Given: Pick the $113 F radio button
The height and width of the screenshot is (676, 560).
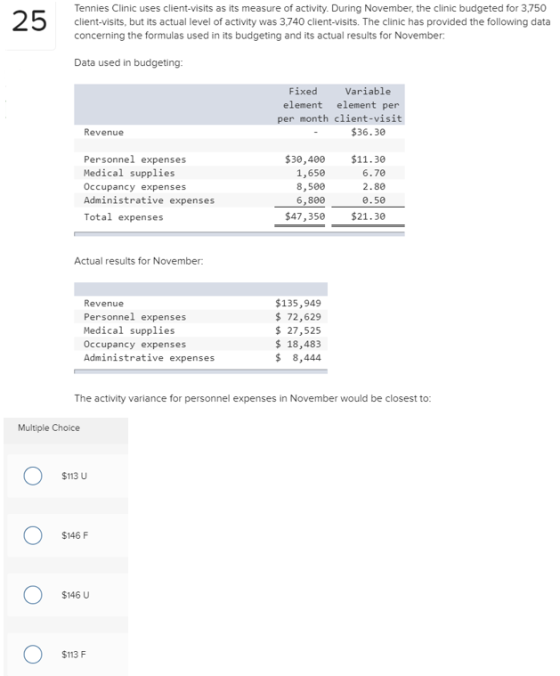Looking at the screenshot, I should [33, 654].
